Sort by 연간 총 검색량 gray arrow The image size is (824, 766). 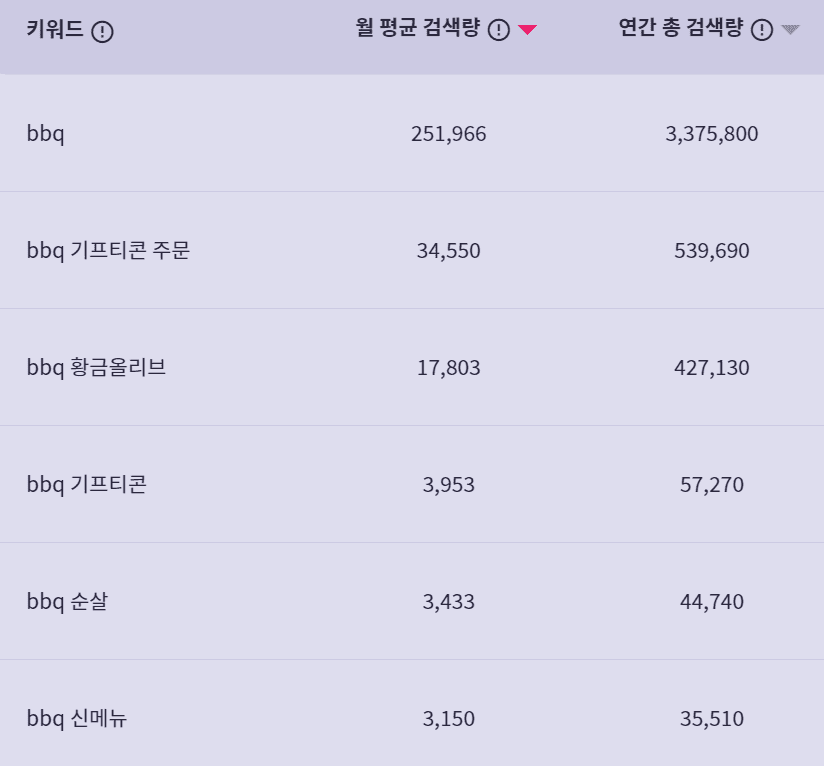point(790,29)
